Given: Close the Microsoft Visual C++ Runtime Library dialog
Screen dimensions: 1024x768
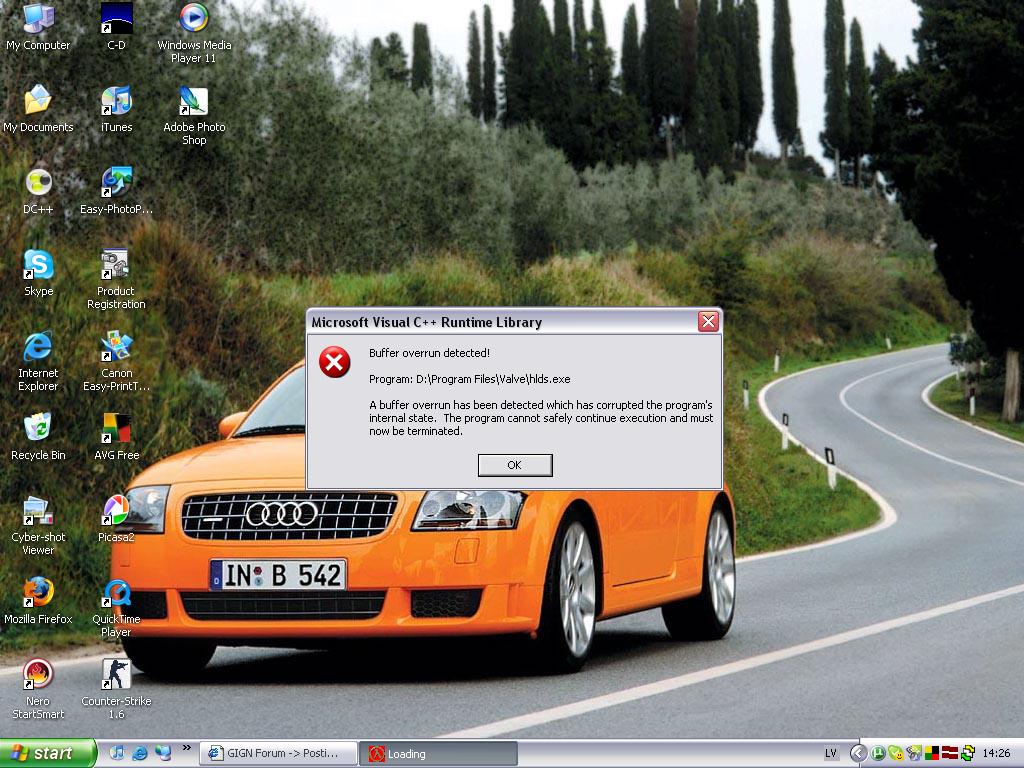Looking at the screenshot, I should pyautogui.click(x=708, y=322).
